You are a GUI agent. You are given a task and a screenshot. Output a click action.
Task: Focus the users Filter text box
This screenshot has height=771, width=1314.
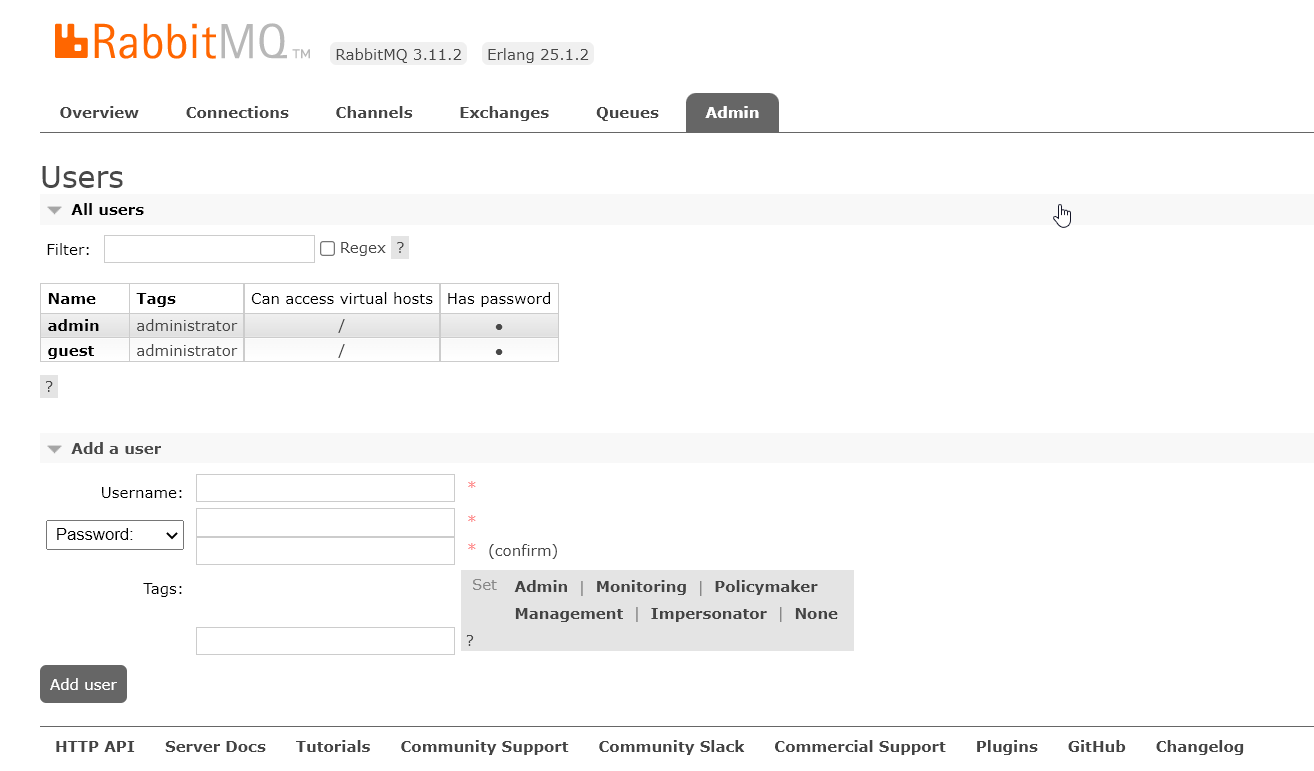[x=209, y=249]
